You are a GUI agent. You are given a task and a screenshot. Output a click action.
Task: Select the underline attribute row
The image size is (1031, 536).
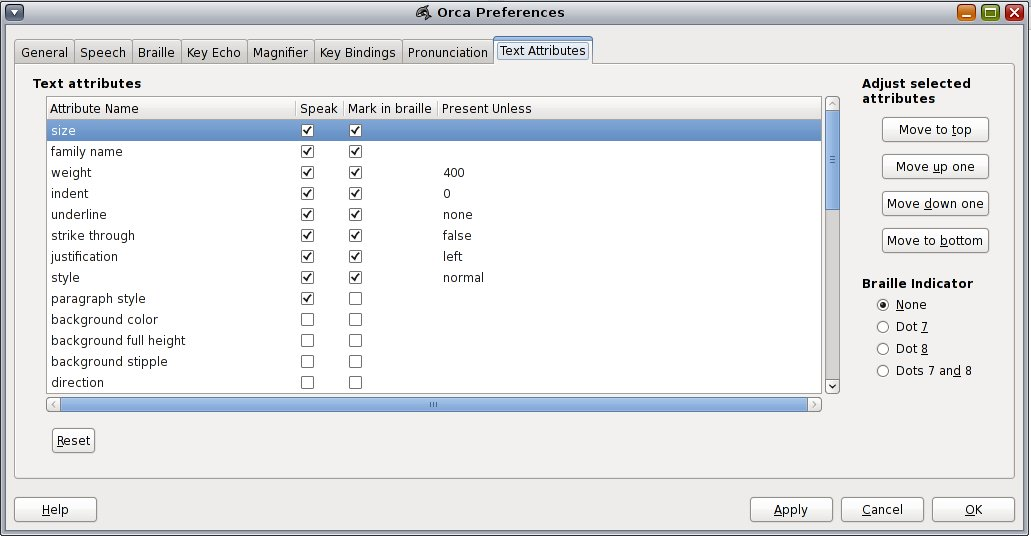click(x=434, y=214)
